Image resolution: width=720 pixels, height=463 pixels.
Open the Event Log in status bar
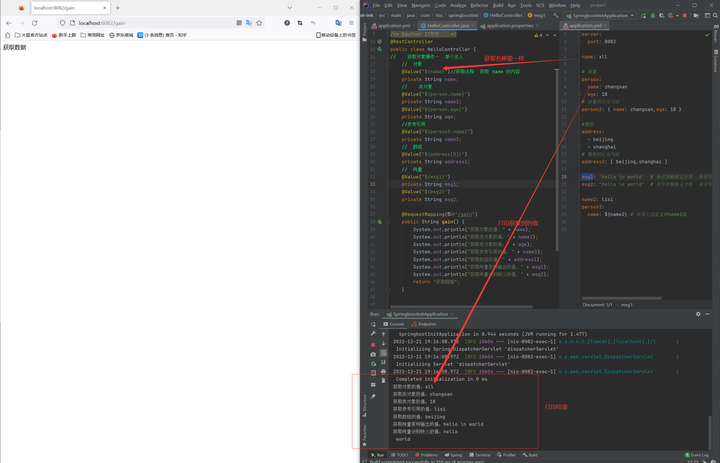pos(697,455)
